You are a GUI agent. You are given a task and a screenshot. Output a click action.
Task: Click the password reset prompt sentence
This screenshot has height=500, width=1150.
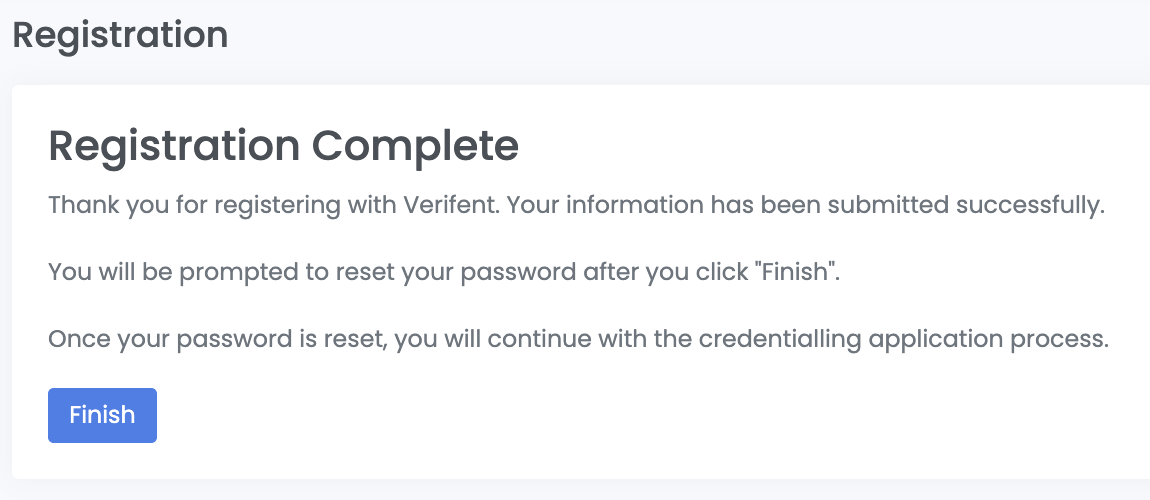tap(443, 272)
